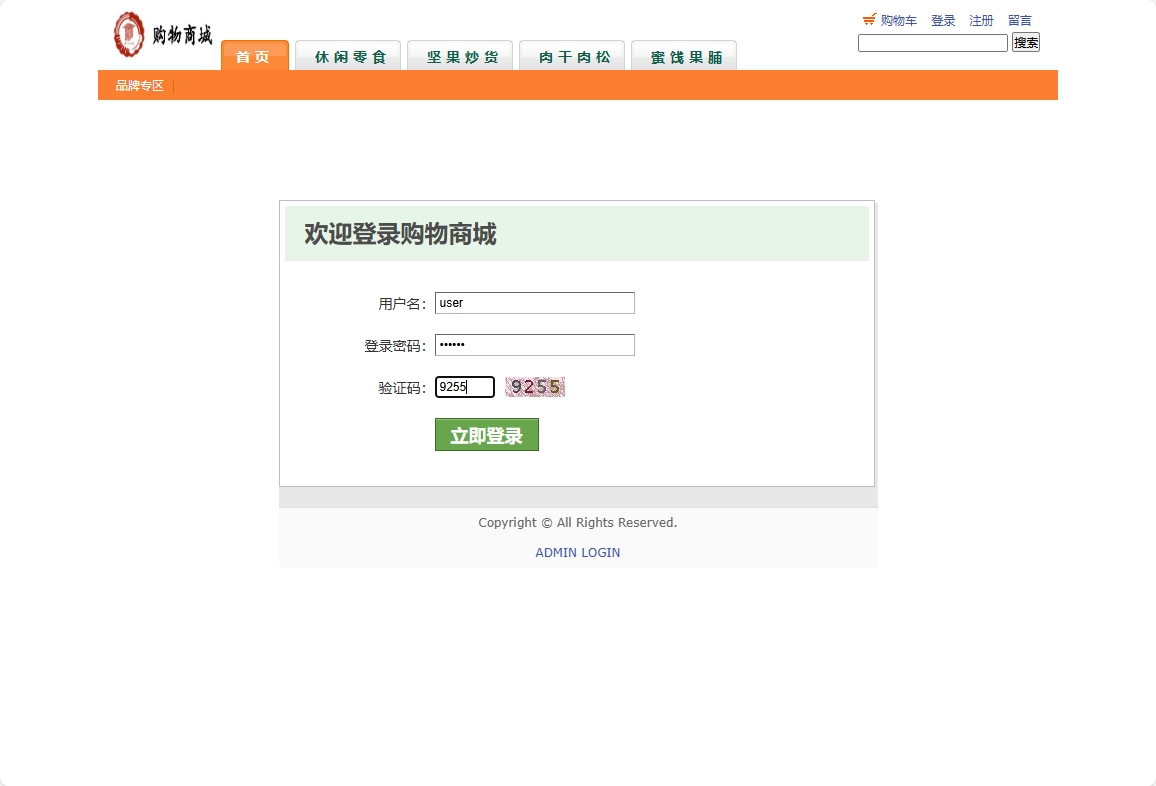This screenshot has height=786, width=1156.
Task: Click the 立即登录 login button
Action: 486,434
